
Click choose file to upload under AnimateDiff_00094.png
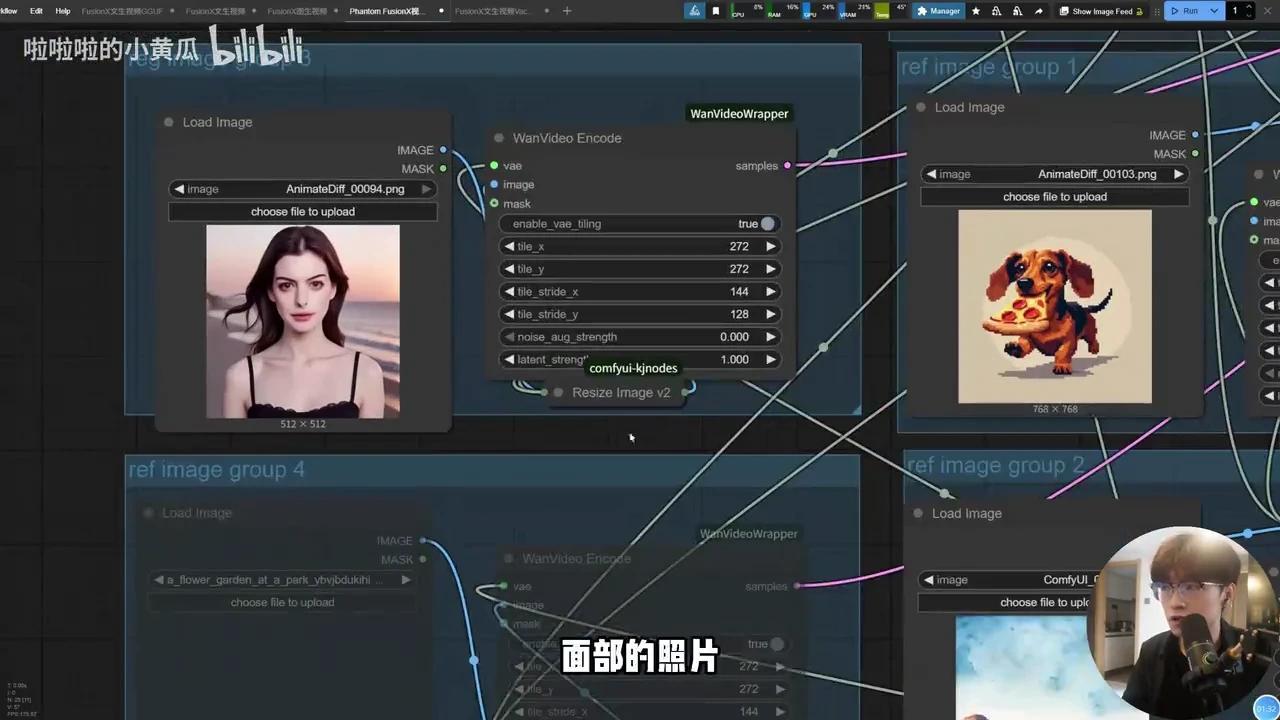[302, 211]
